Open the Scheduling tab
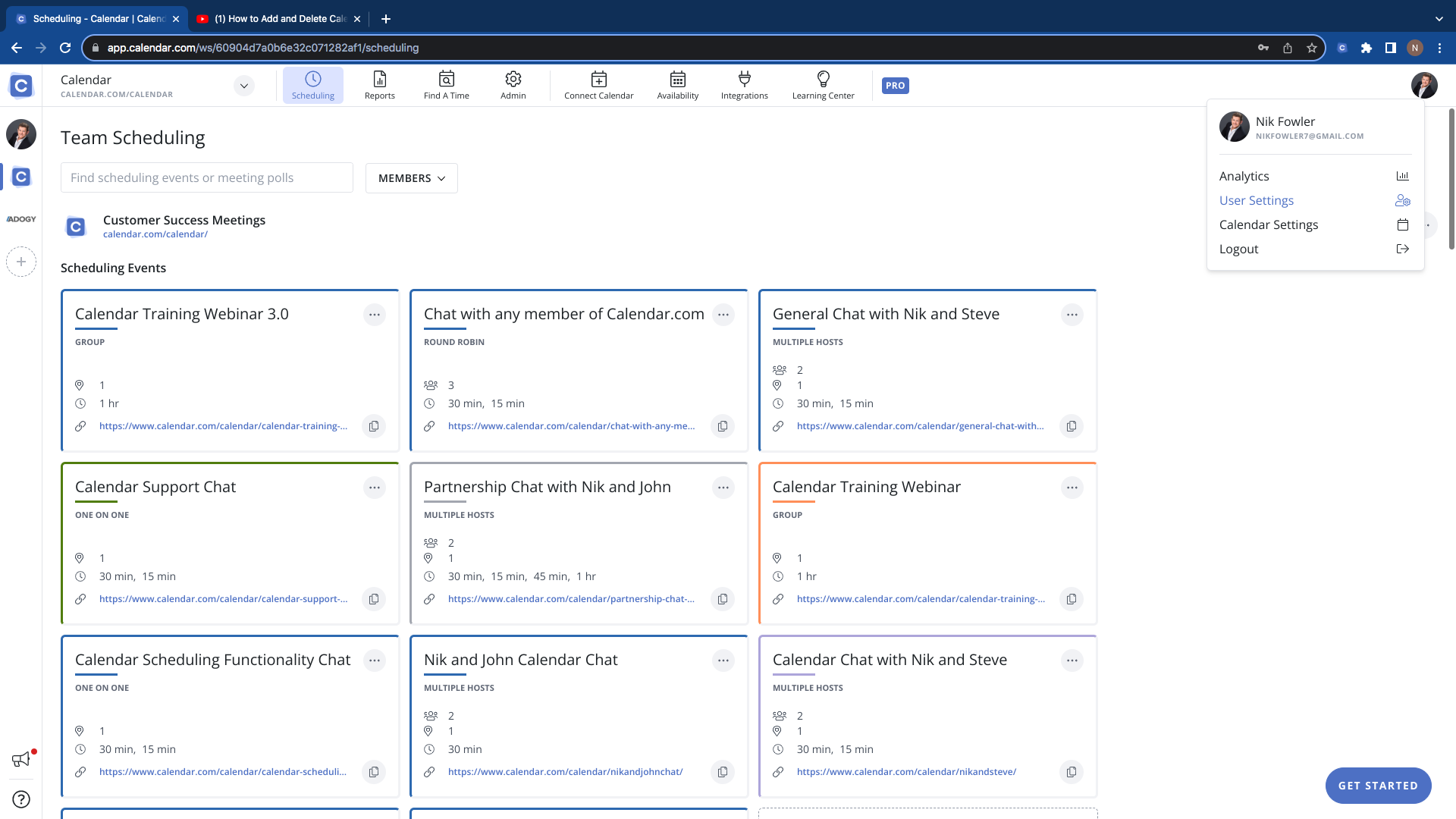Screen dimensions: 1456x819 [x=312, y=85]
